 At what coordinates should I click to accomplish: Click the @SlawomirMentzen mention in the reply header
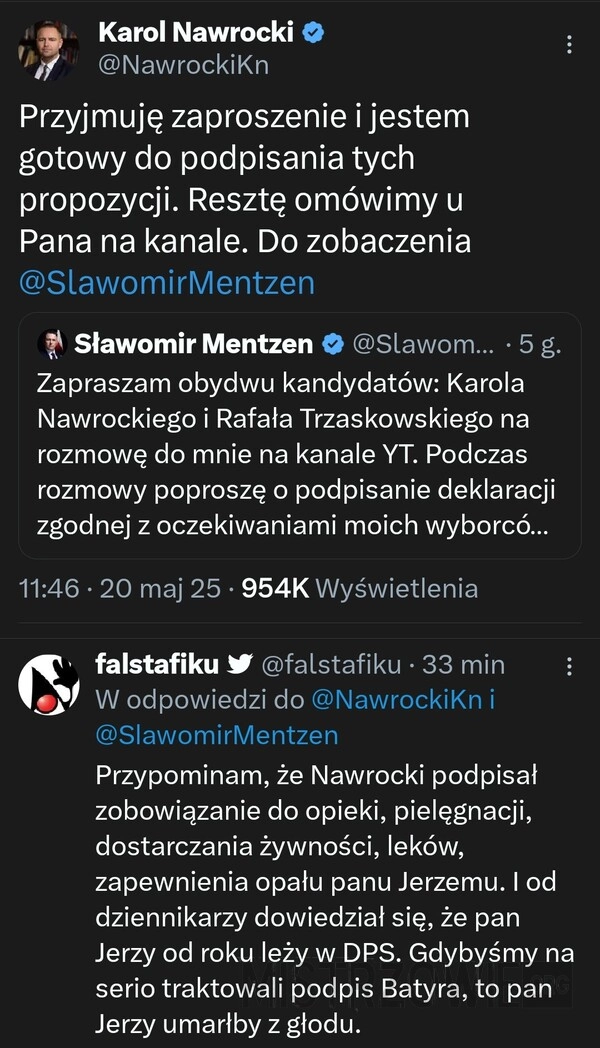216,735
